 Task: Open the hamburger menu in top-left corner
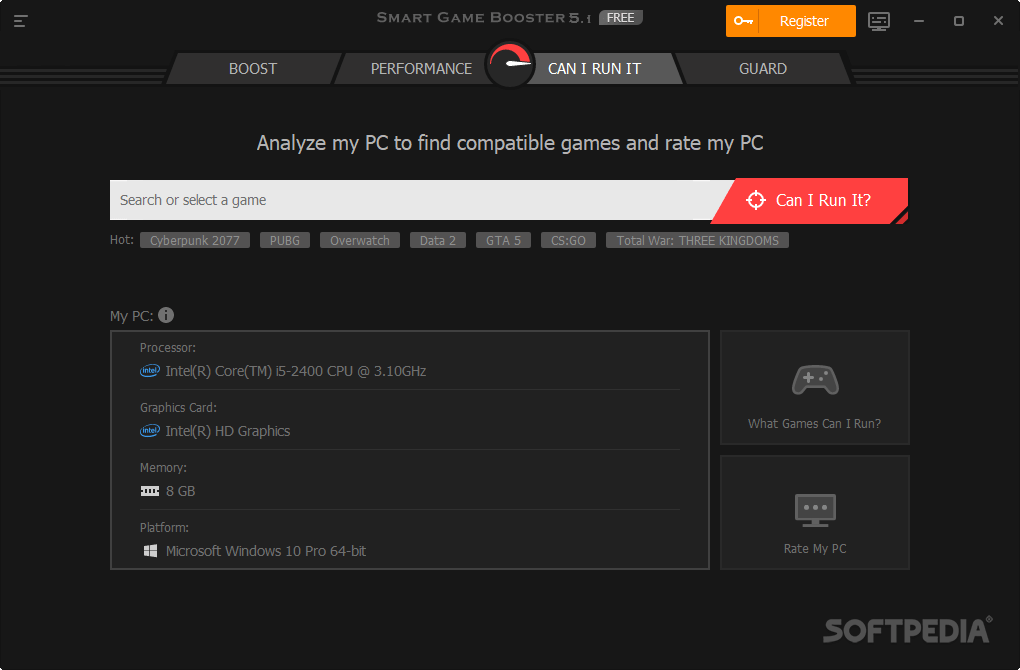tap(20, 20)
